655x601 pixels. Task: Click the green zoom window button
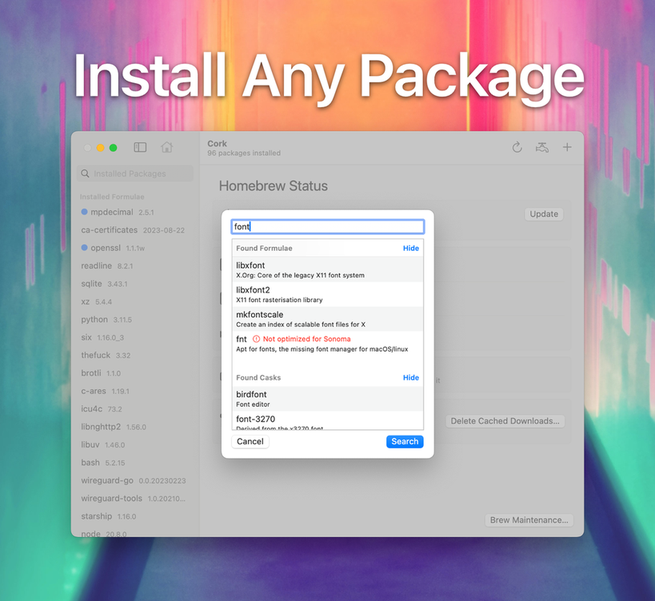pyautogui.click(x=113, y=148)
